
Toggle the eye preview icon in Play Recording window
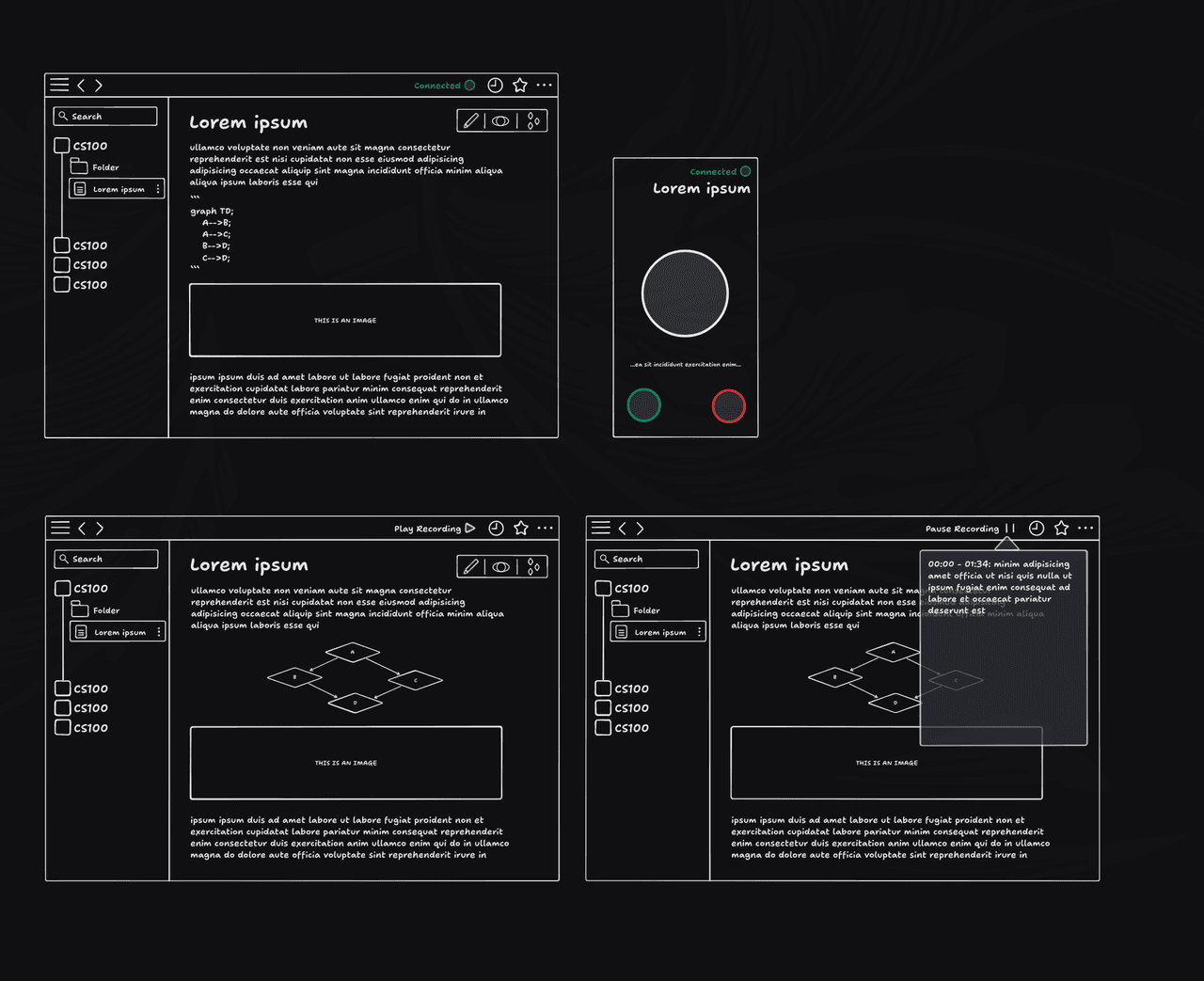pyautogui.click(x=501, y=566)
